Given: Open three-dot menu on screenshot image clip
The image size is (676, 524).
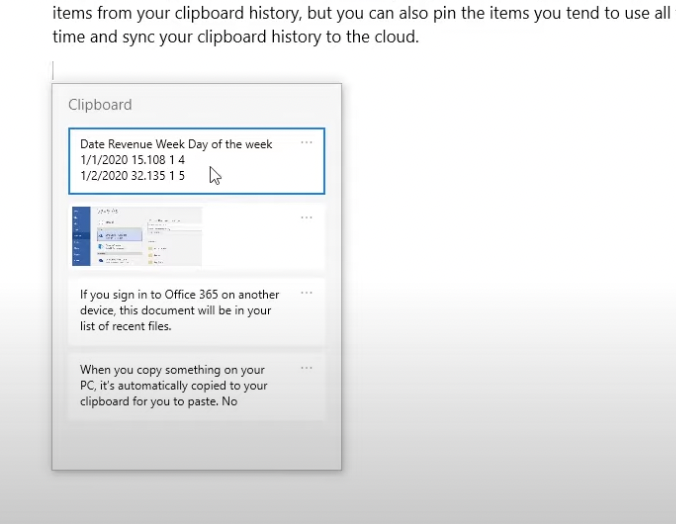Looking at the screenshot, I should pyautogui.click(x=306, y=217).
